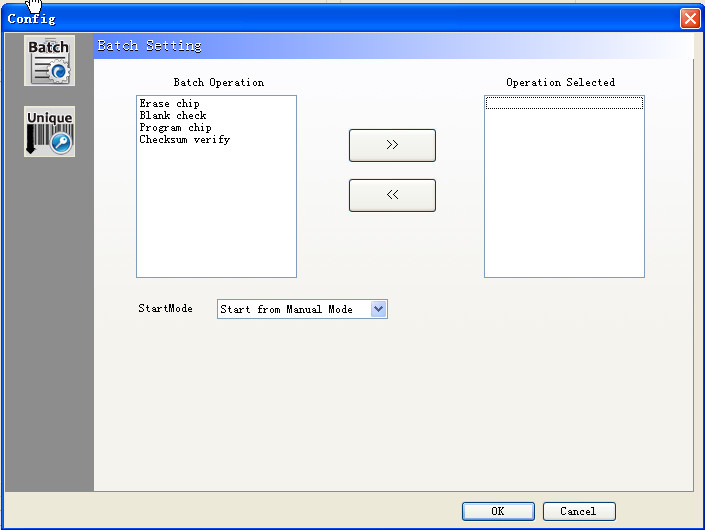
Task: Close the Config dialog window
Action: [x=690, y=19]
